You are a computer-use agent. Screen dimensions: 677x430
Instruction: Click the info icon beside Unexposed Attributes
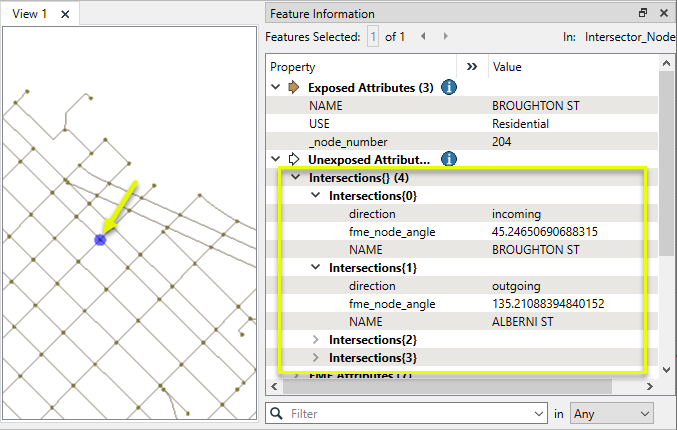[449, 159]
